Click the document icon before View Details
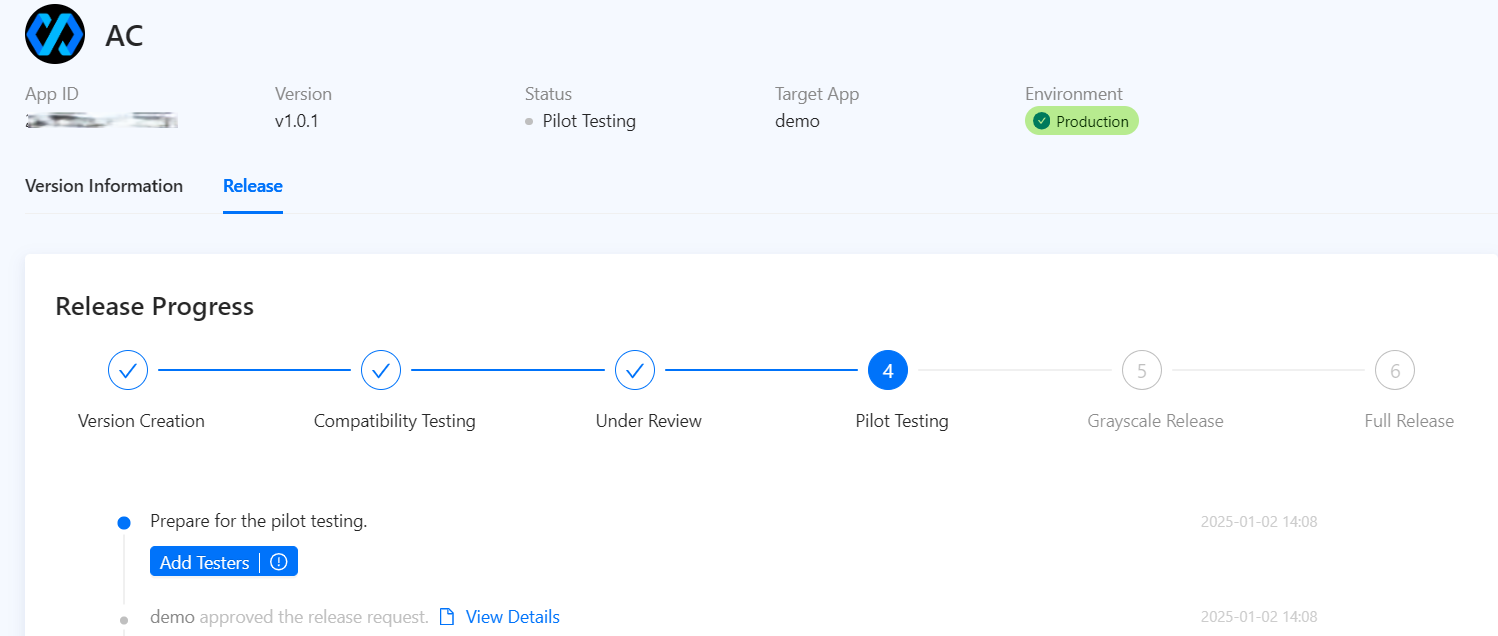 [x=447, y=617]
